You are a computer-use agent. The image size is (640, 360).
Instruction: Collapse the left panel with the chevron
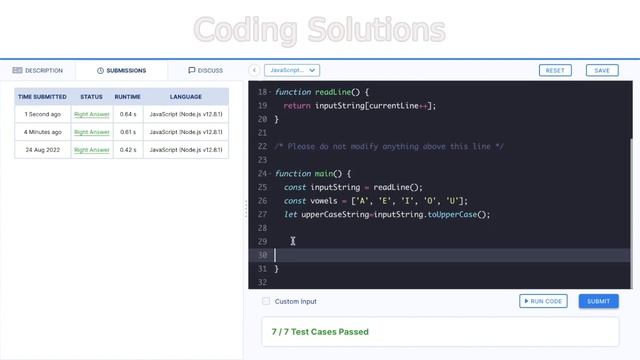254,70
